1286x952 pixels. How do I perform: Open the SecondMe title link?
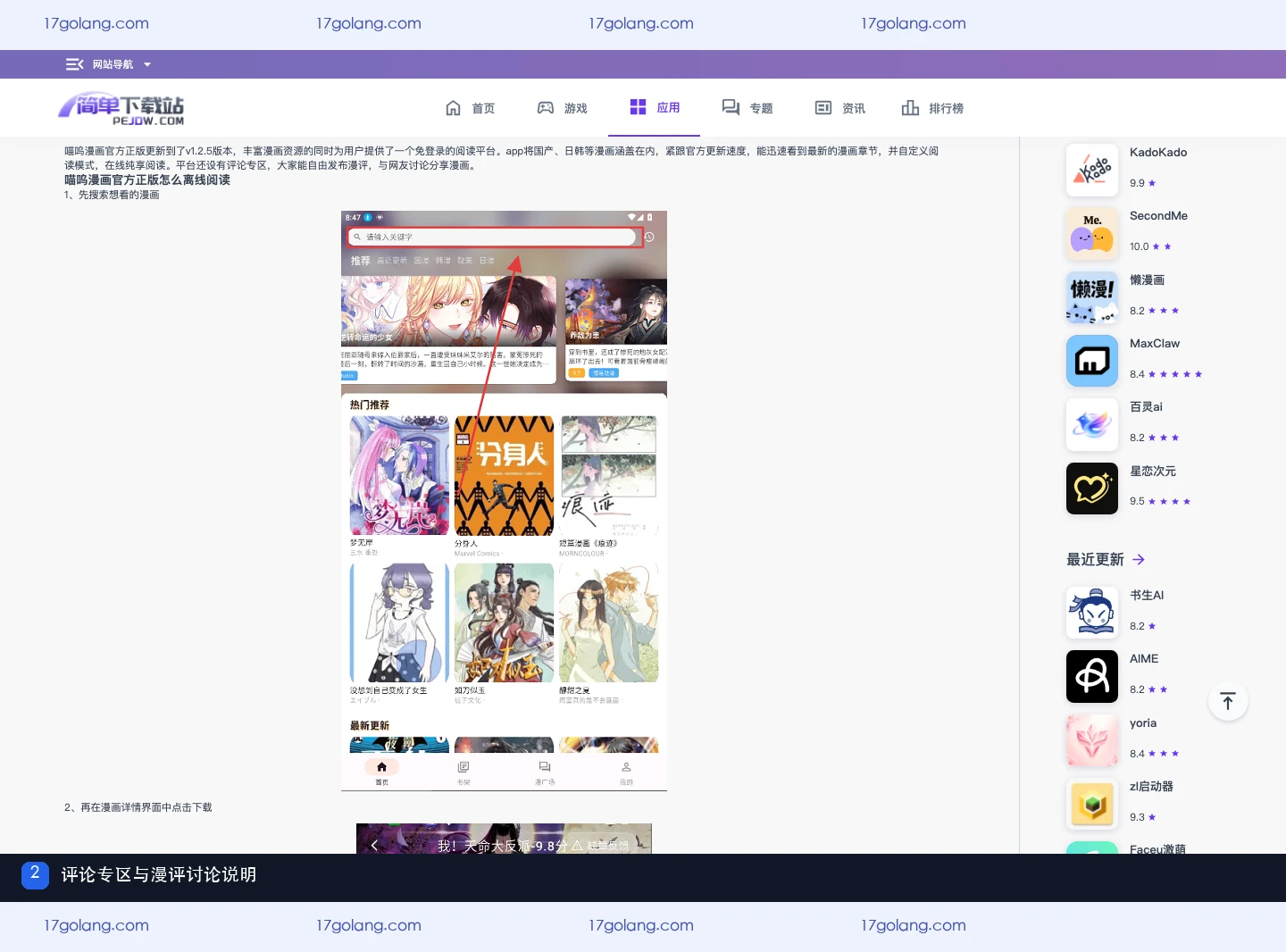point(1158,216)
